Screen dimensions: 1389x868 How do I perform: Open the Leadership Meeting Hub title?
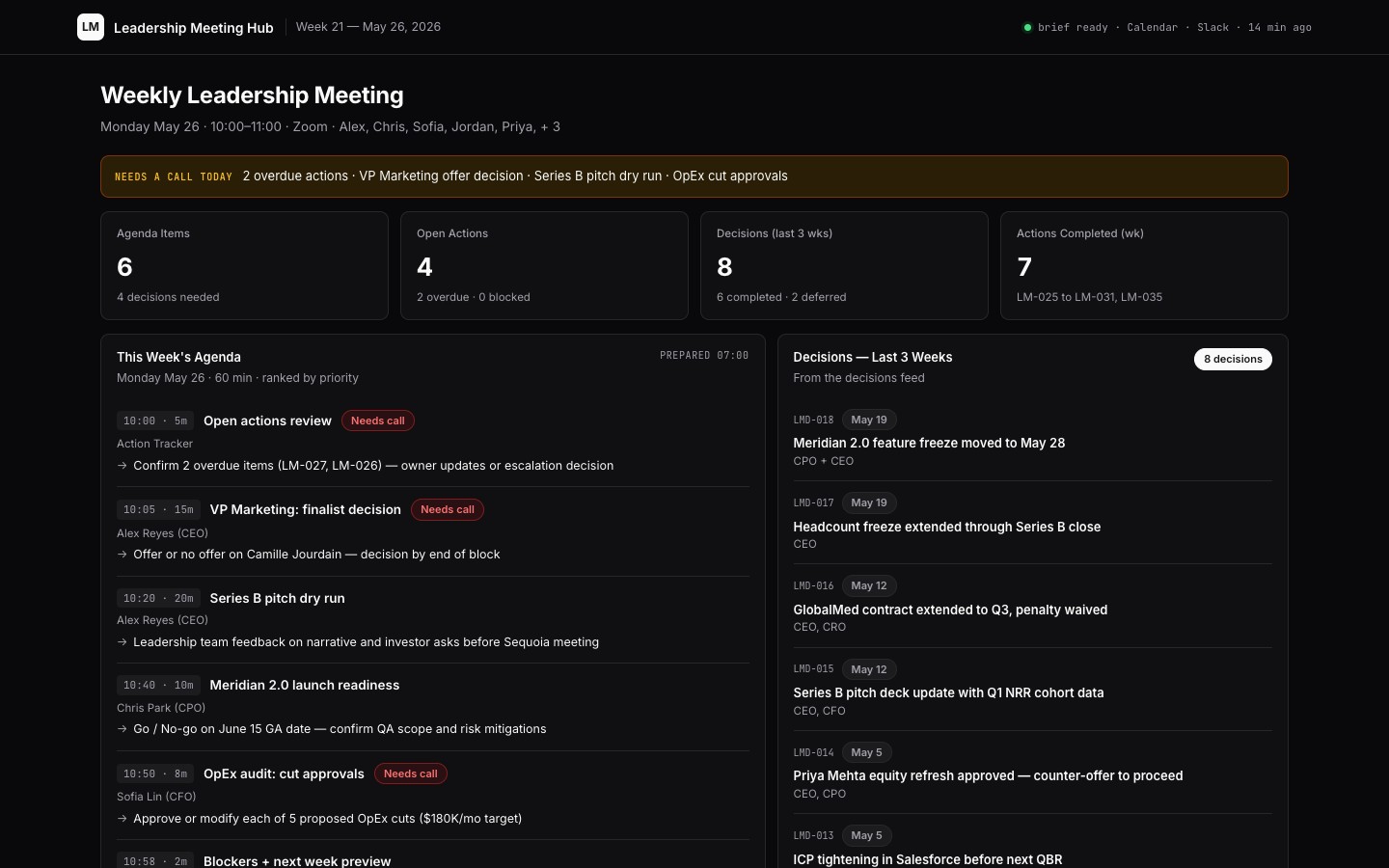[194, 28]
